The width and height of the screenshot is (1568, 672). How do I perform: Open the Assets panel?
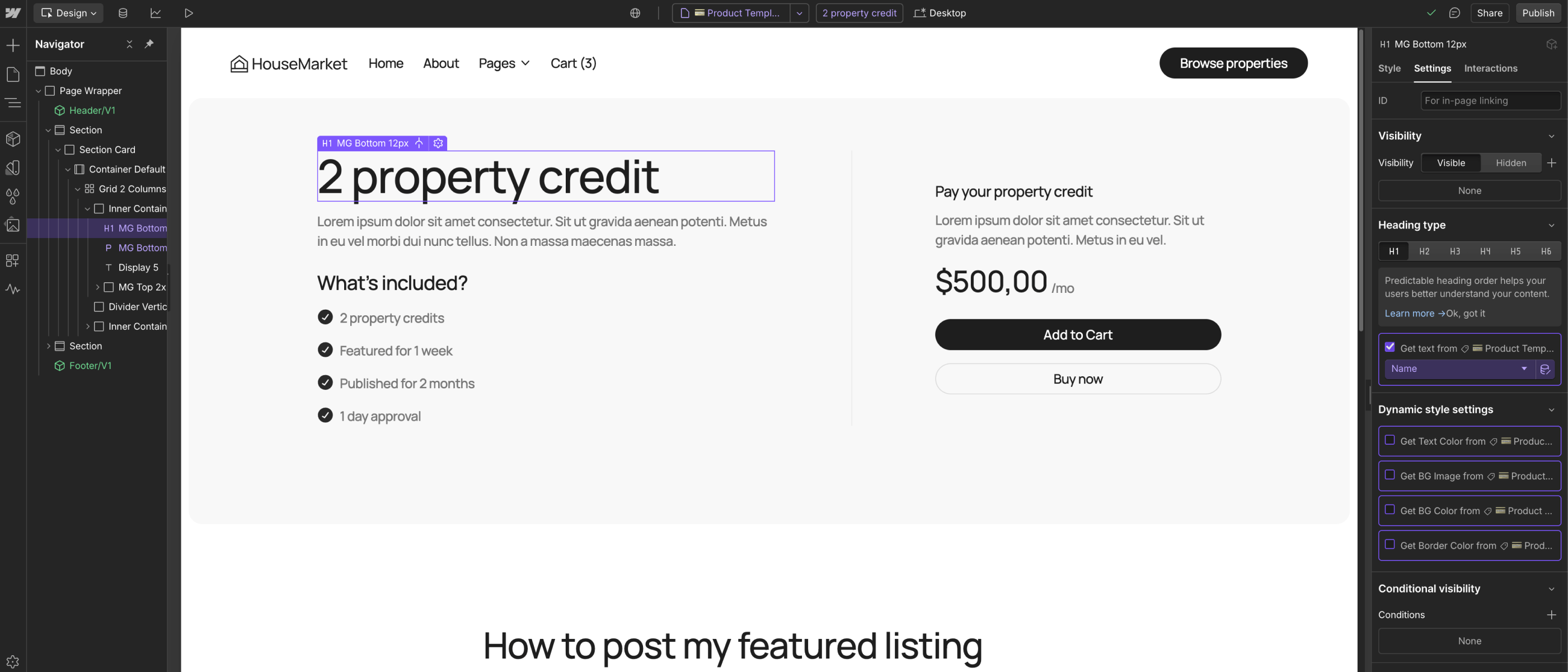(13, 226)
